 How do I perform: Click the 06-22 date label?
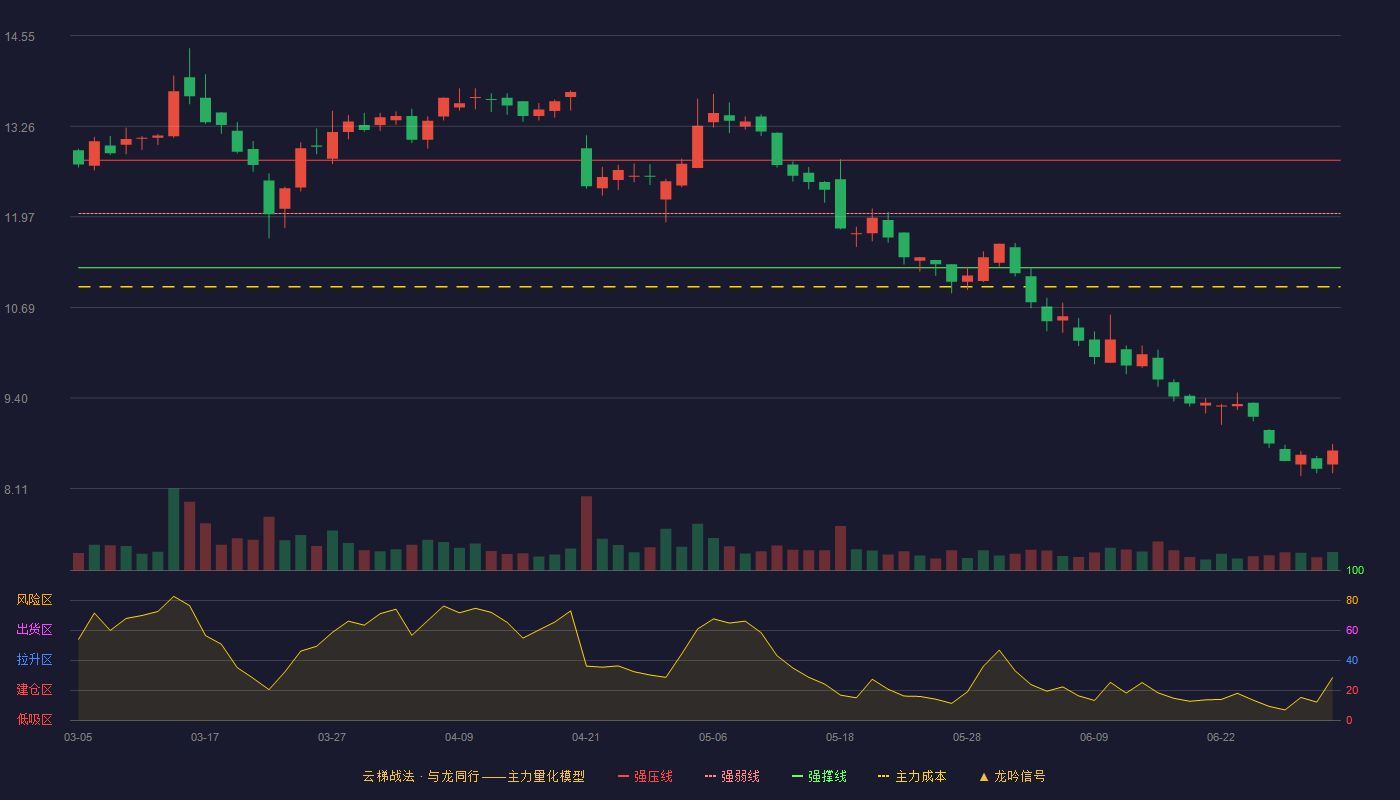(1221, 737)
